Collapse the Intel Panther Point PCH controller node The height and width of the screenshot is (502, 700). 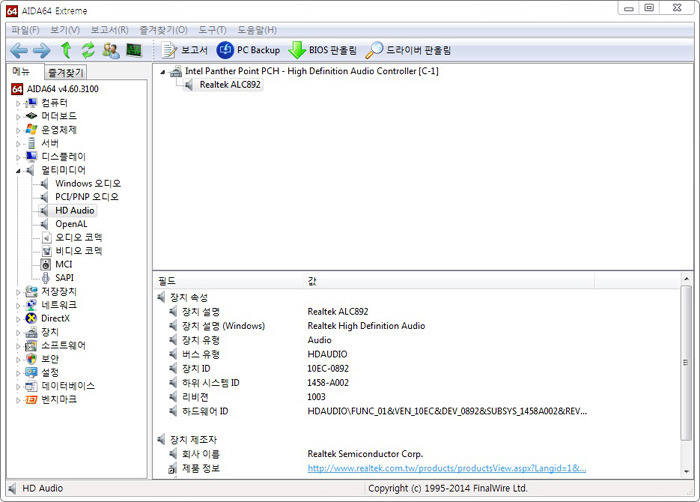coord(162,71)
